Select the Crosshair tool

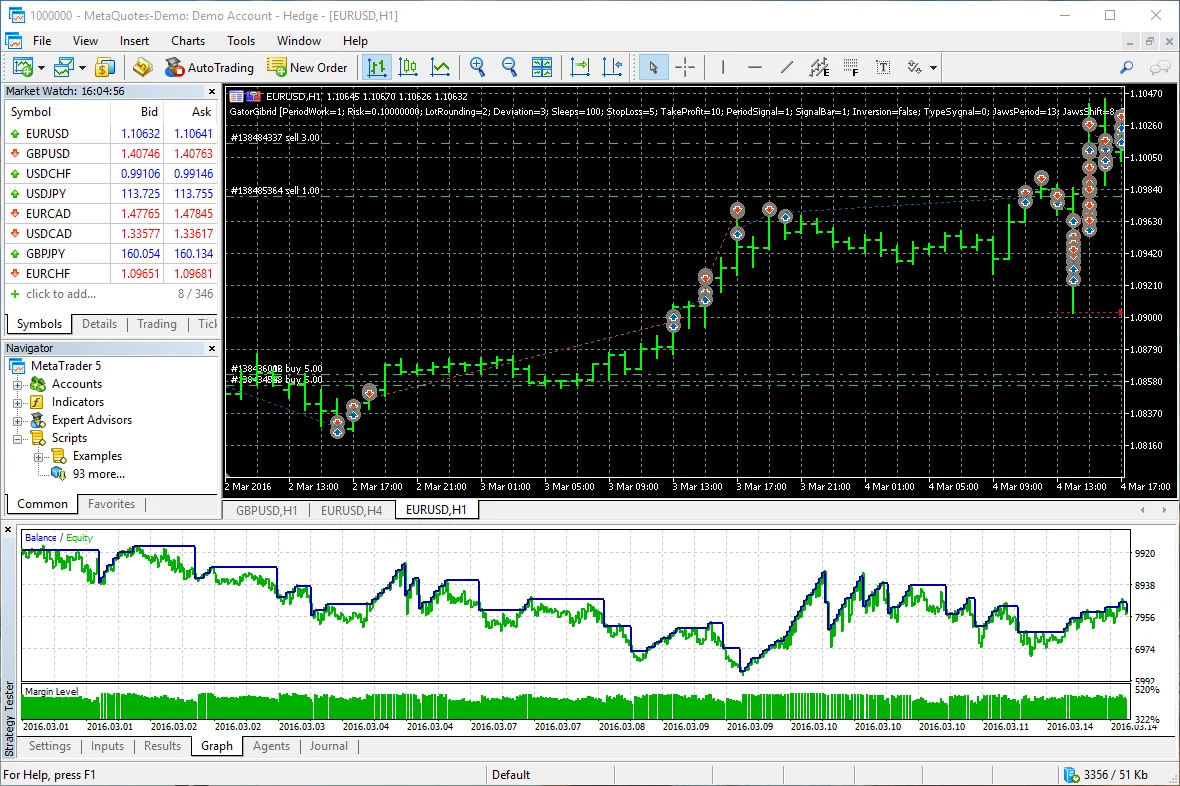[686, 67]
